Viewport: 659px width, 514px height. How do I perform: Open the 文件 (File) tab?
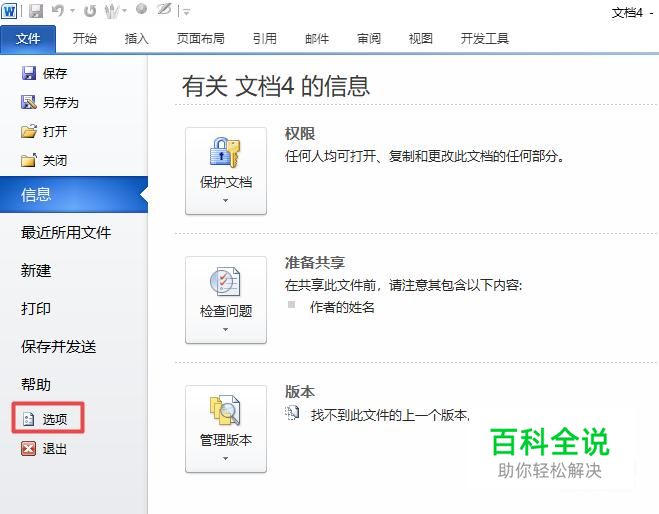tap(28, 39)
